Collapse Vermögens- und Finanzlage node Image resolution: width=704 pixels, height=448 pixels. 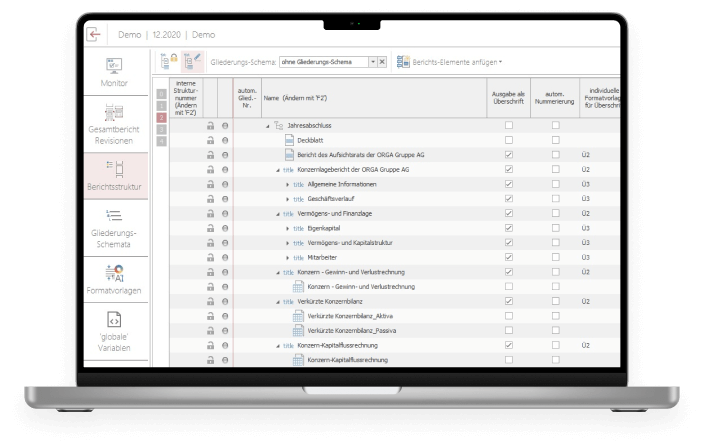pos(277,214)
